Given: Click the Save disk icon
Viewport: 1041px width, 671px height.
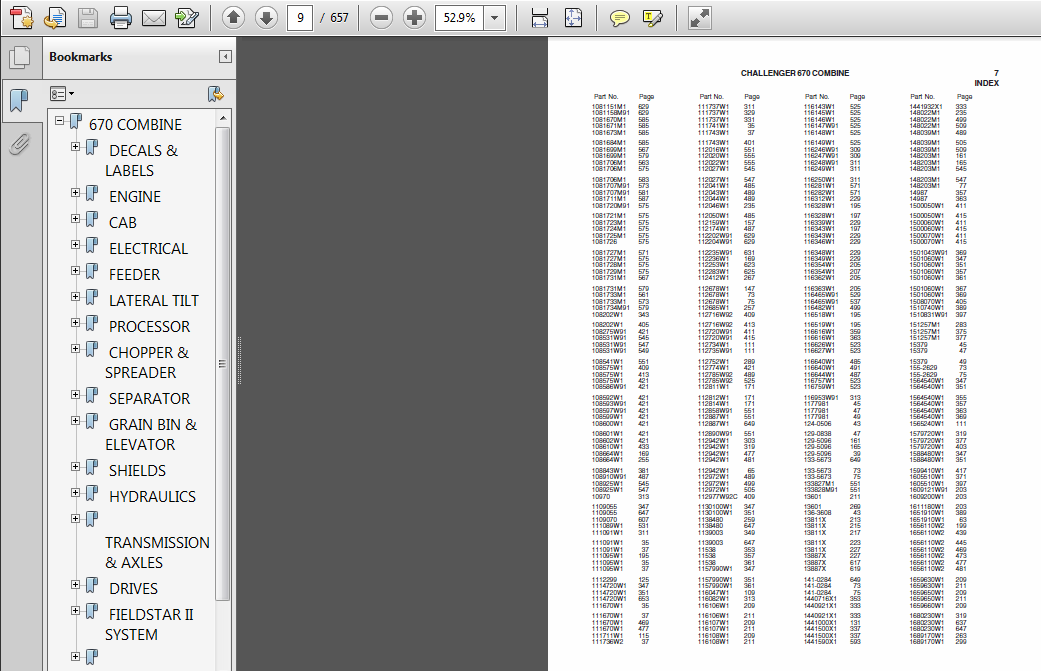Looking at the screenshot, I should 88,18.
